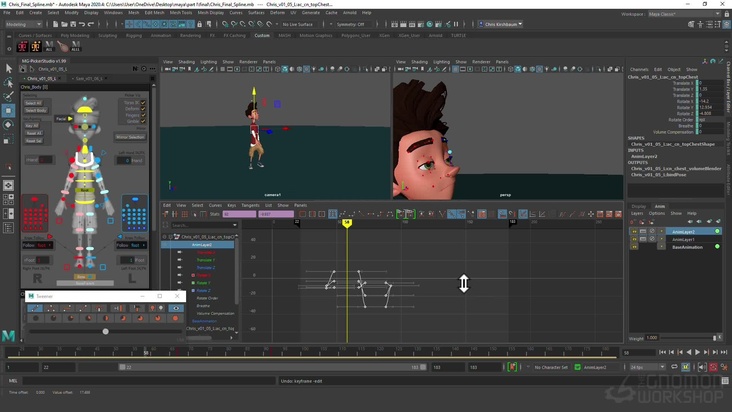732x412 pixels.
Task: Select the arrow Select tool
Action: click(x=8, y=69)
